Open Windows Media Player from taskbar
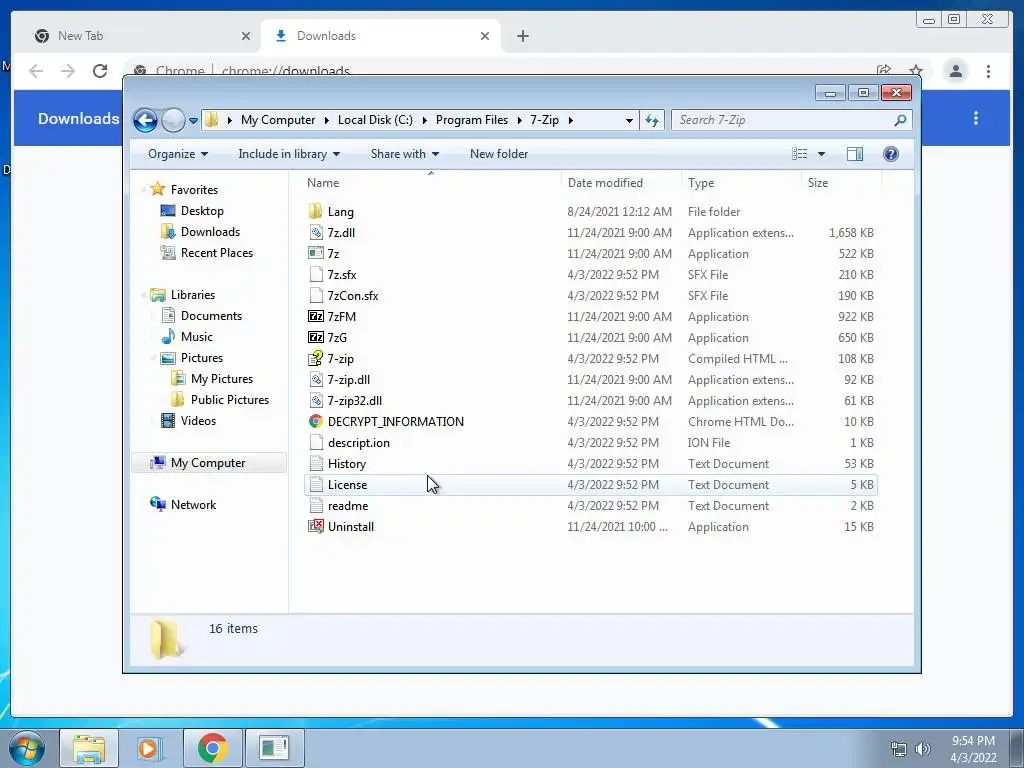This screenshot has height=768, width=1024. 148,748
